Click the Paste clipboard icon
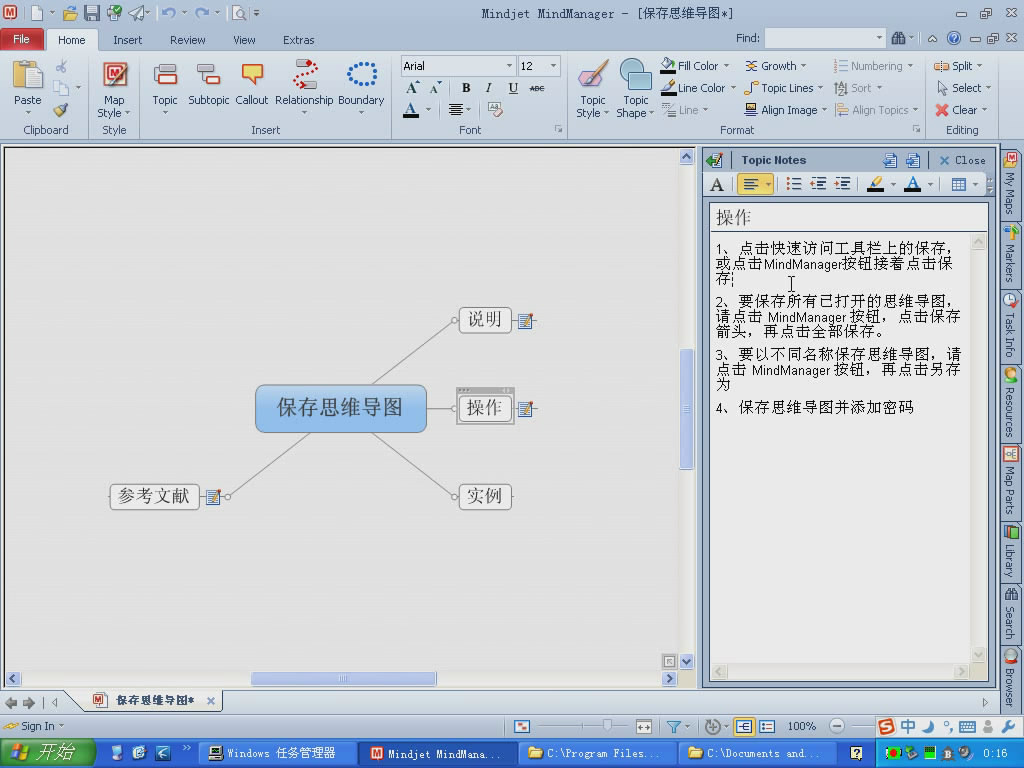The width and height of the screenshot is (1024, 768). click(27, 75)
